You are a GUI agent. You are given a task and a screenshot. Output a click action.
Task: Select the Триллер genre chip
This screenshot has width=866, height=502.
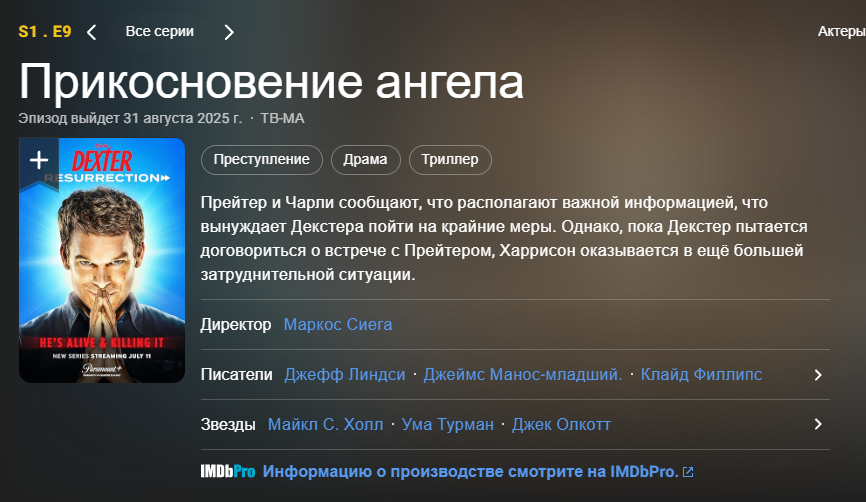(x=450, y=160)
